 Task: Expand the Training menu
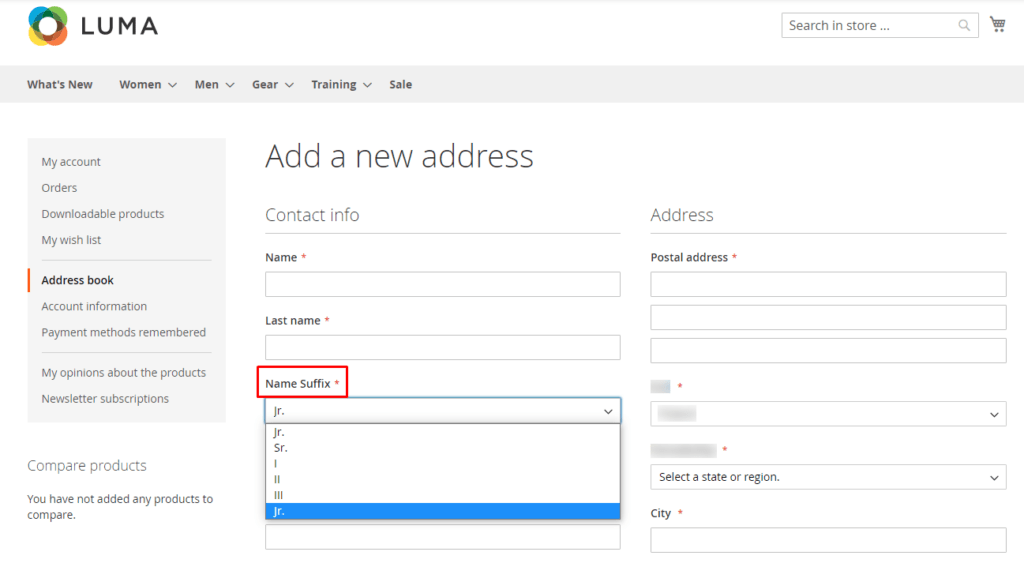(x=341, y=85)
